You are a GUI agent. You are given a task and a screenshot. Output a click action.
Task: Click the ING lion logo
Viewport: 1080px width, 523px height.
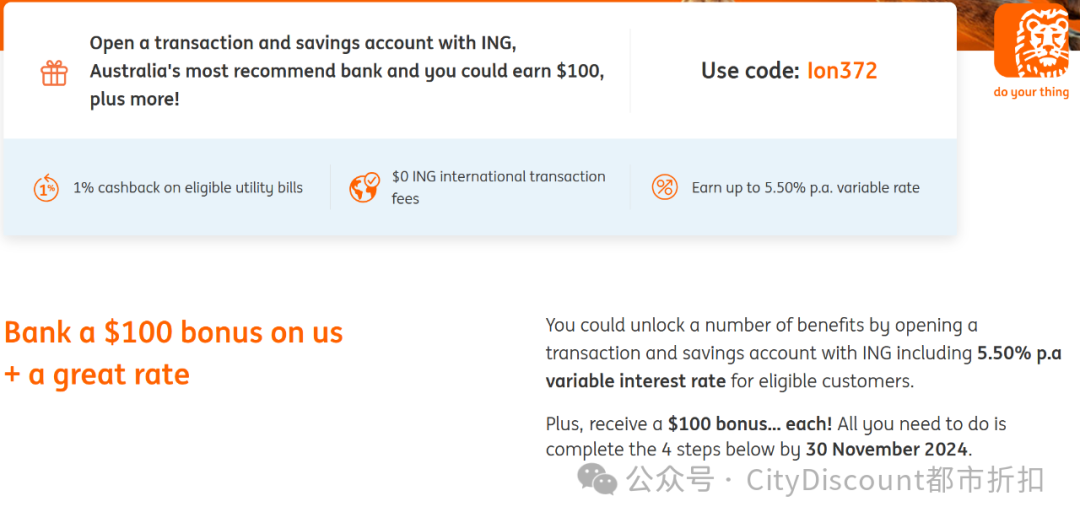(x=1031, y=40)
